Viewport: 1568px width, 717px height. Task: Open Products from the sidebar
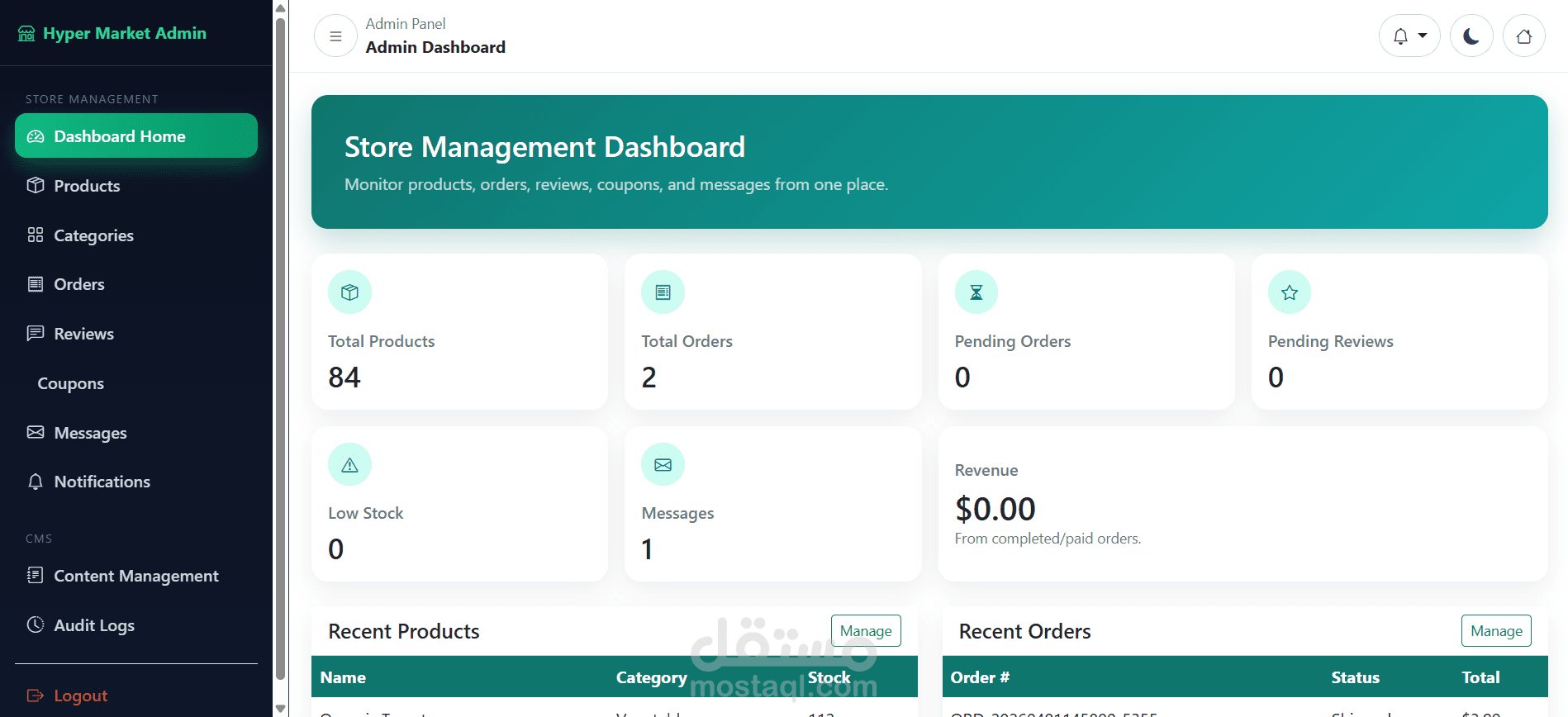click(x=87, y=186)
